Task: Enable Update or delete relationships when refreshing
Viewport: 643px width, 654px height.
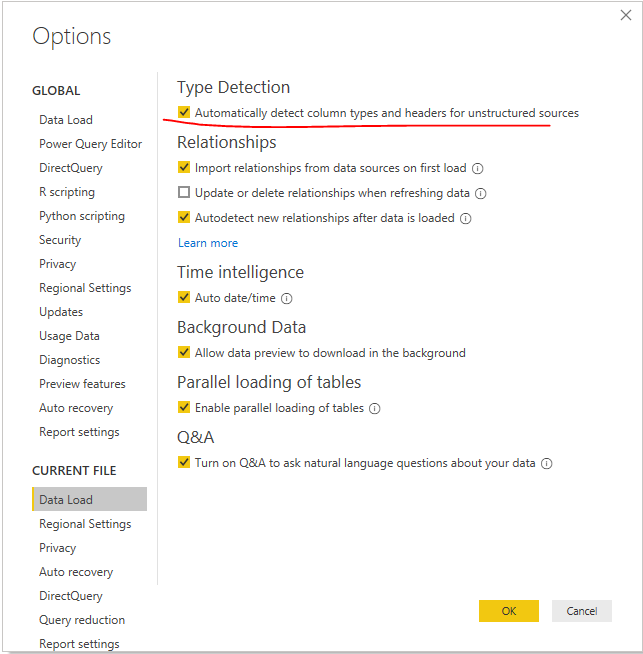Action: coord(184,192)
